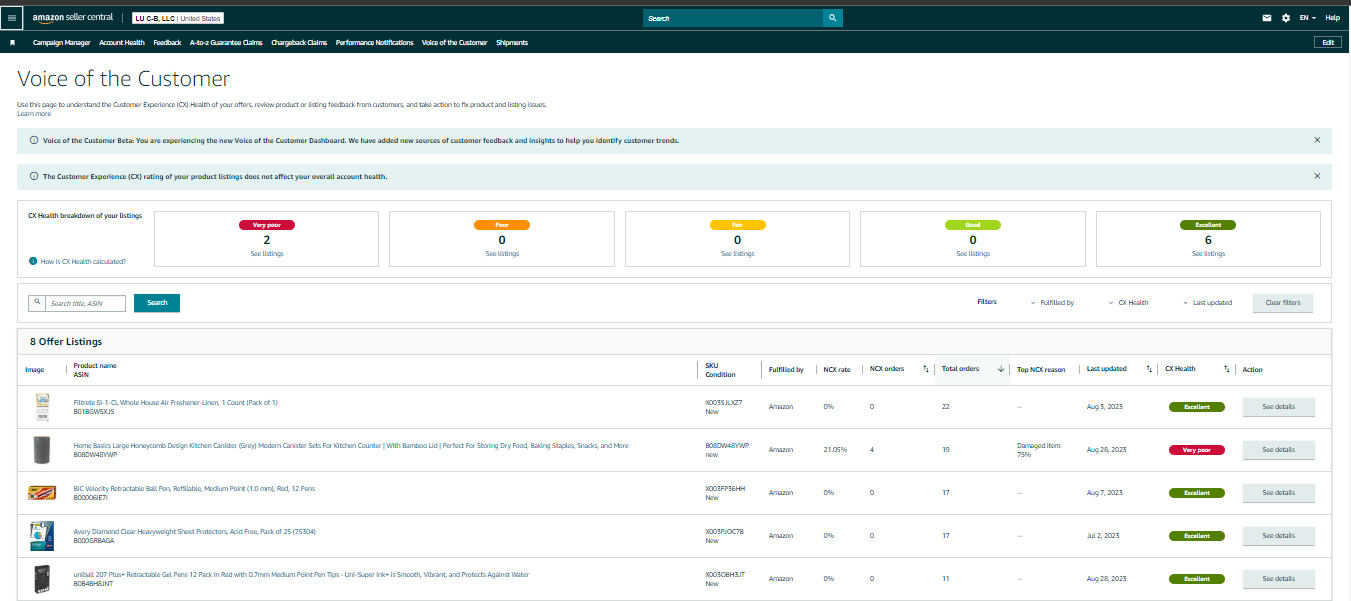Click the Help link at top right
Screen dimensions: 1351x601
[1333, 18]
